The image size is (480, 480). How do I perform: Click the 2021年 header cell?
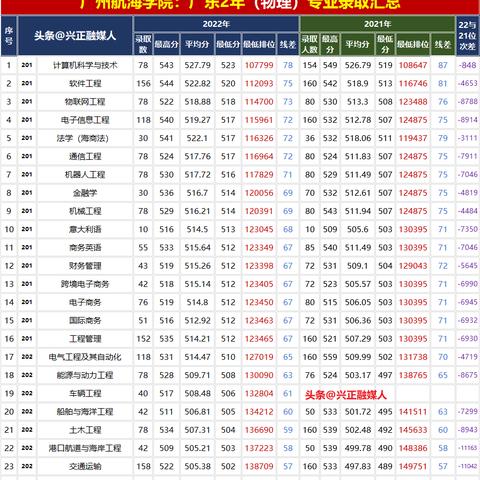click(x=377, y=24)
